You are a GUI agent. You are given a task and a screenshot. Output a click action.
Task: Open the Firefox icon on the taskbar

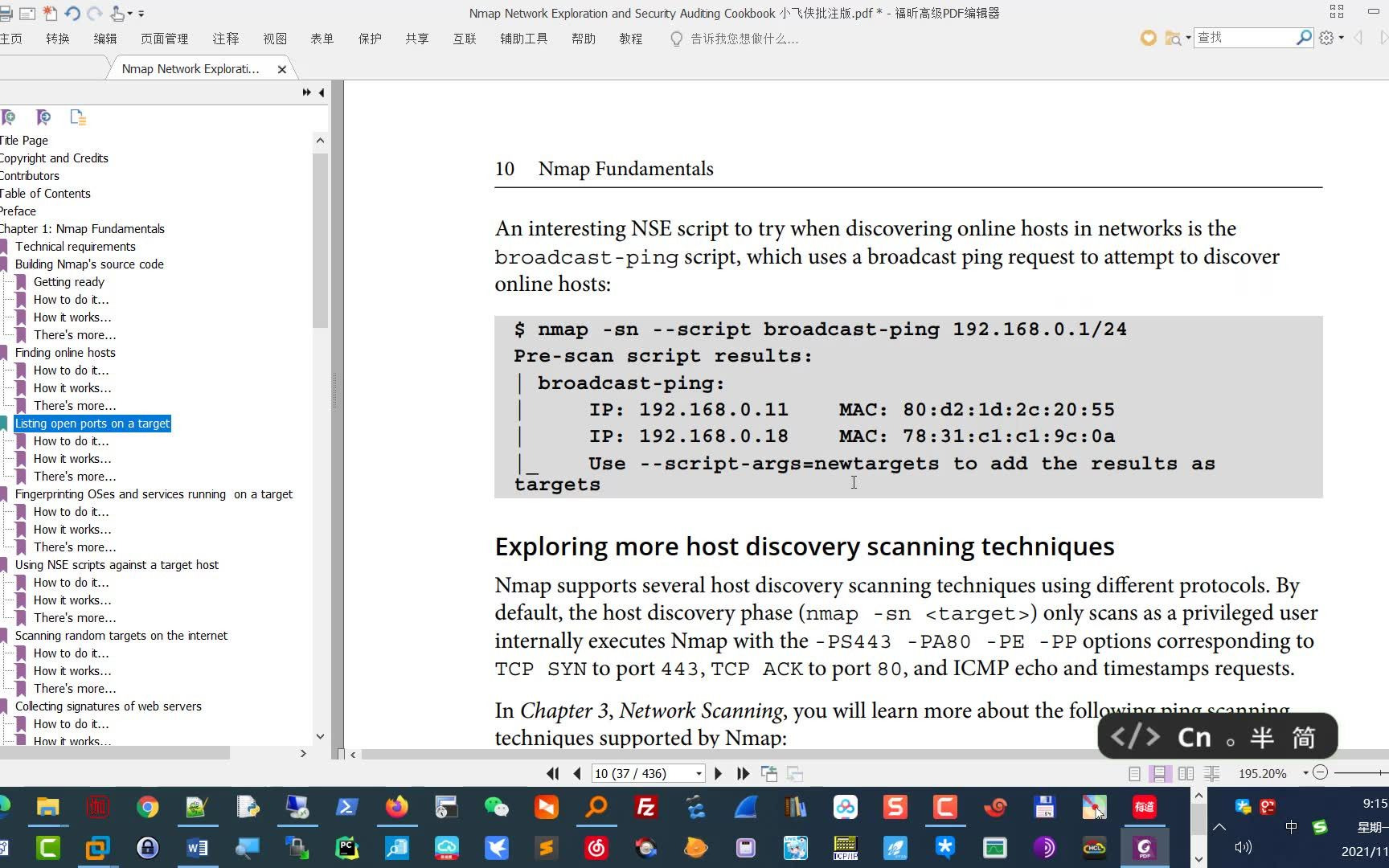point(396,808)
